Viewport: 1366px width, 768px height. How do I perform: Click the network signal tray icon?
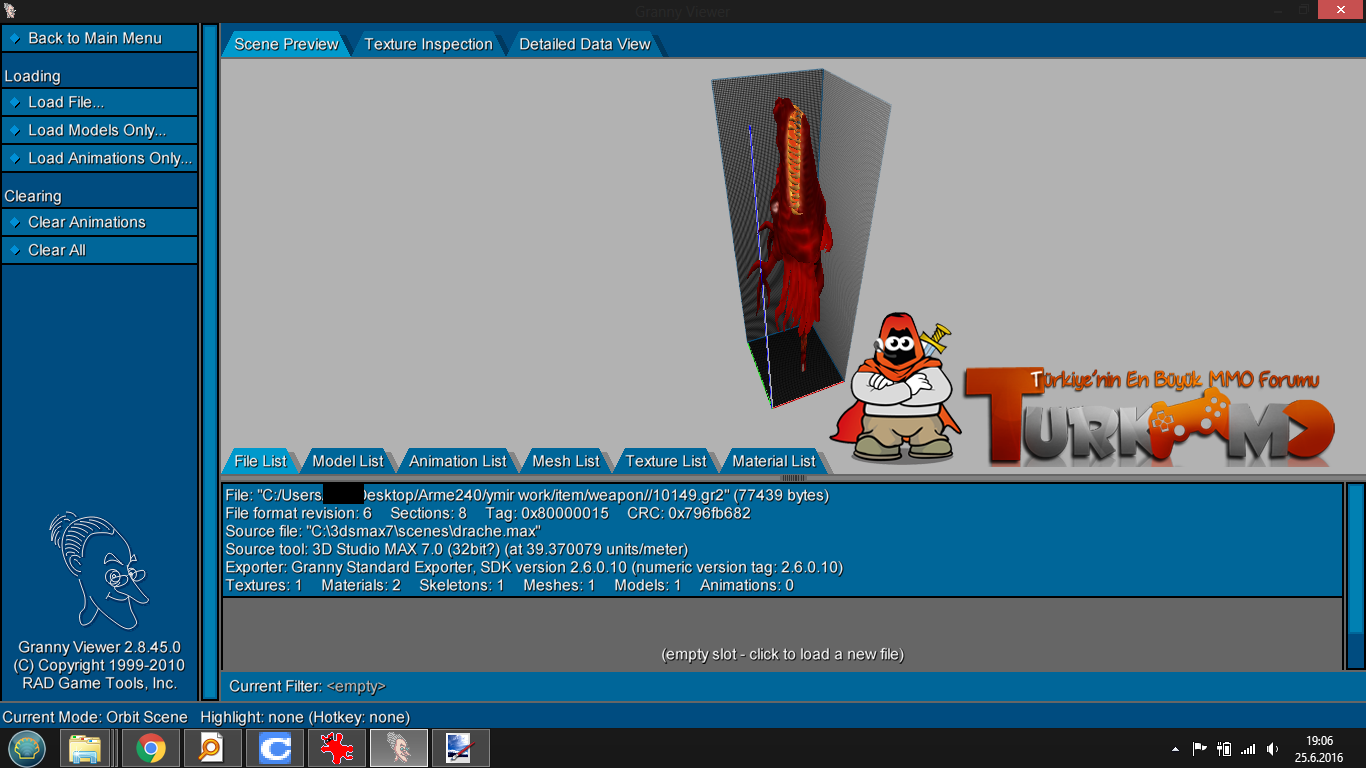[x=1248, y=748]
